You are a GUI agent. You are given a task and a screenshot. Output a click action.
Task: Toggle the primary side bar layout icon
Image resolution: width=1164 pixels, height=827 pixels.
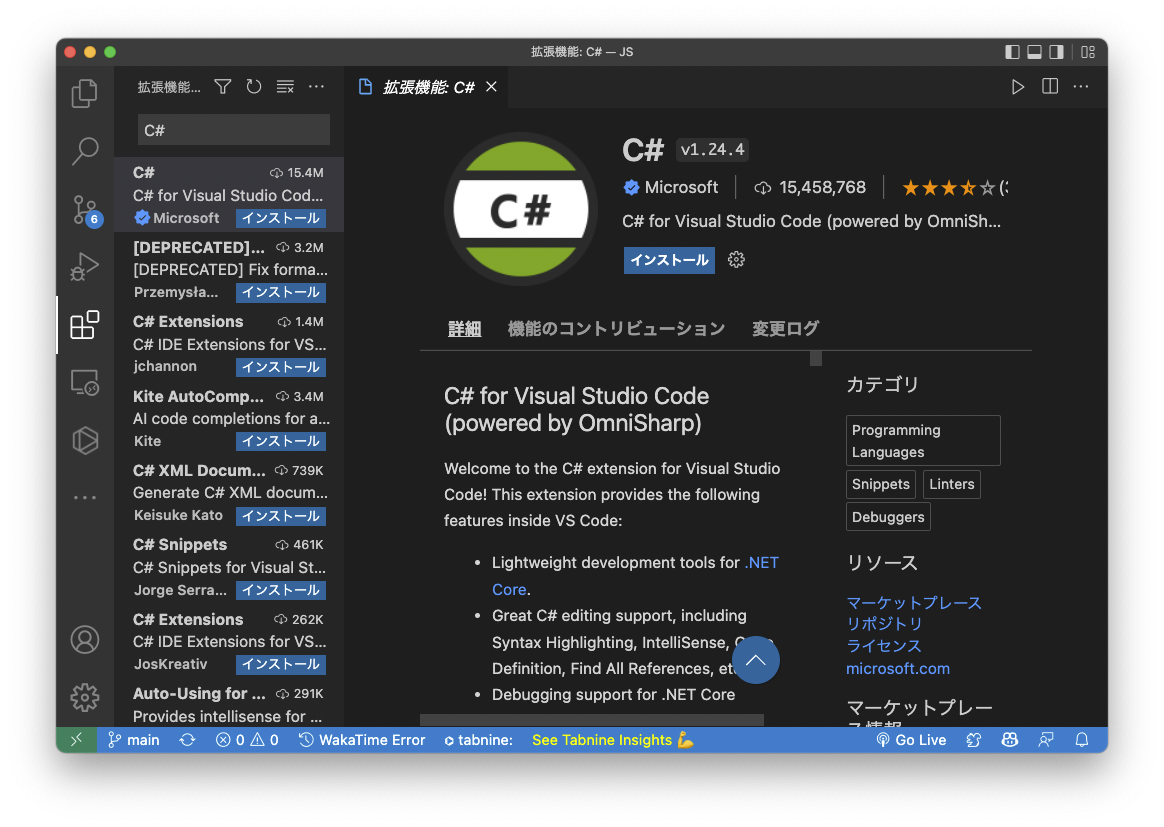(1012, 52)
